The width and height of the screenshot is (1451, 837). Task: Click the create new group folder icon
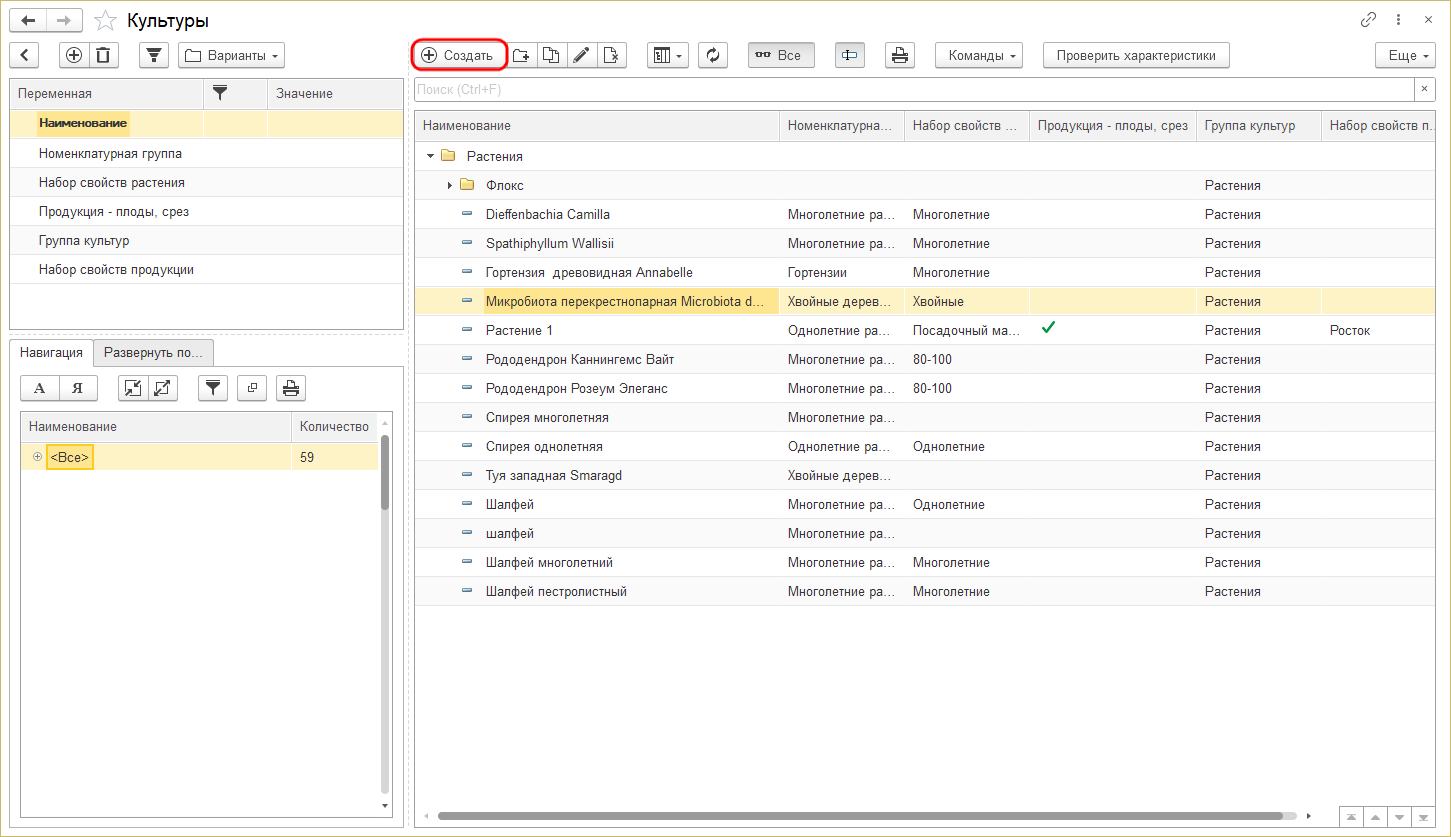pos(522,56)
